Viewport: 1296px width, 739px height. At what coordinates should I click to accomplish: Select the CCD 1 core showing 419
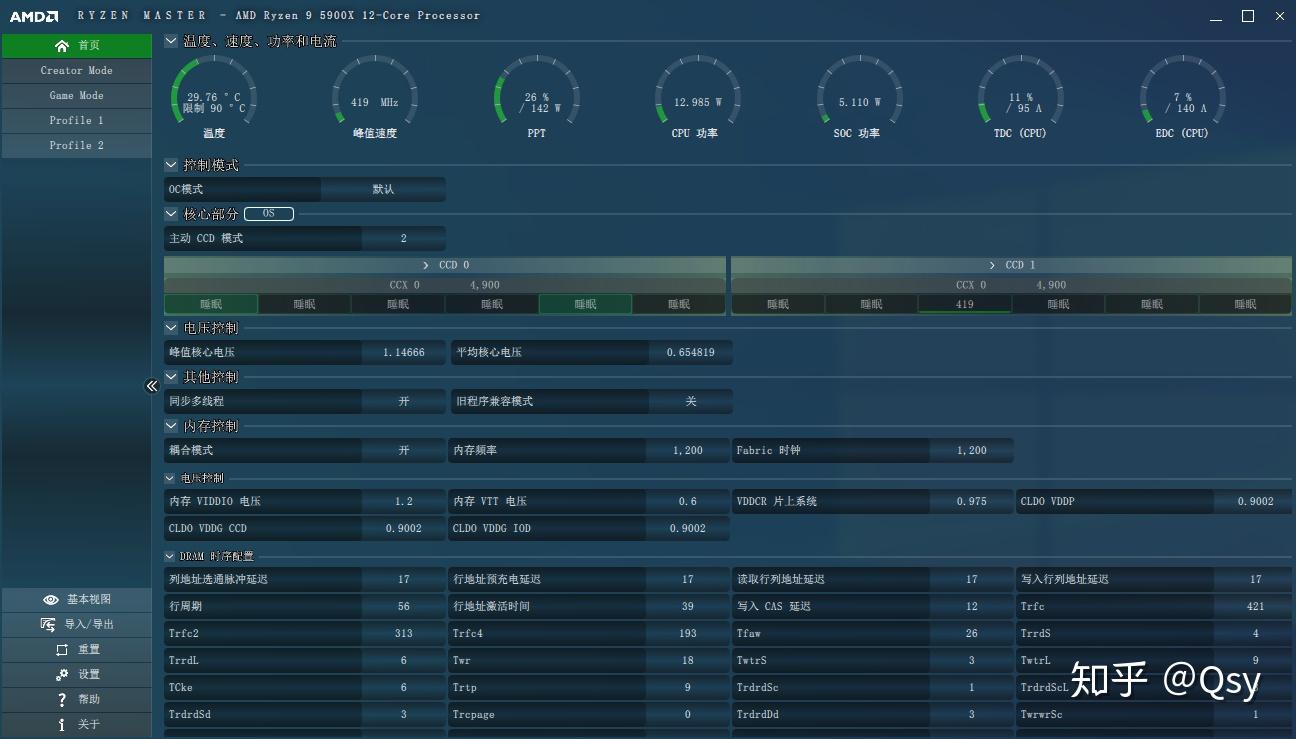coord(965,304)
